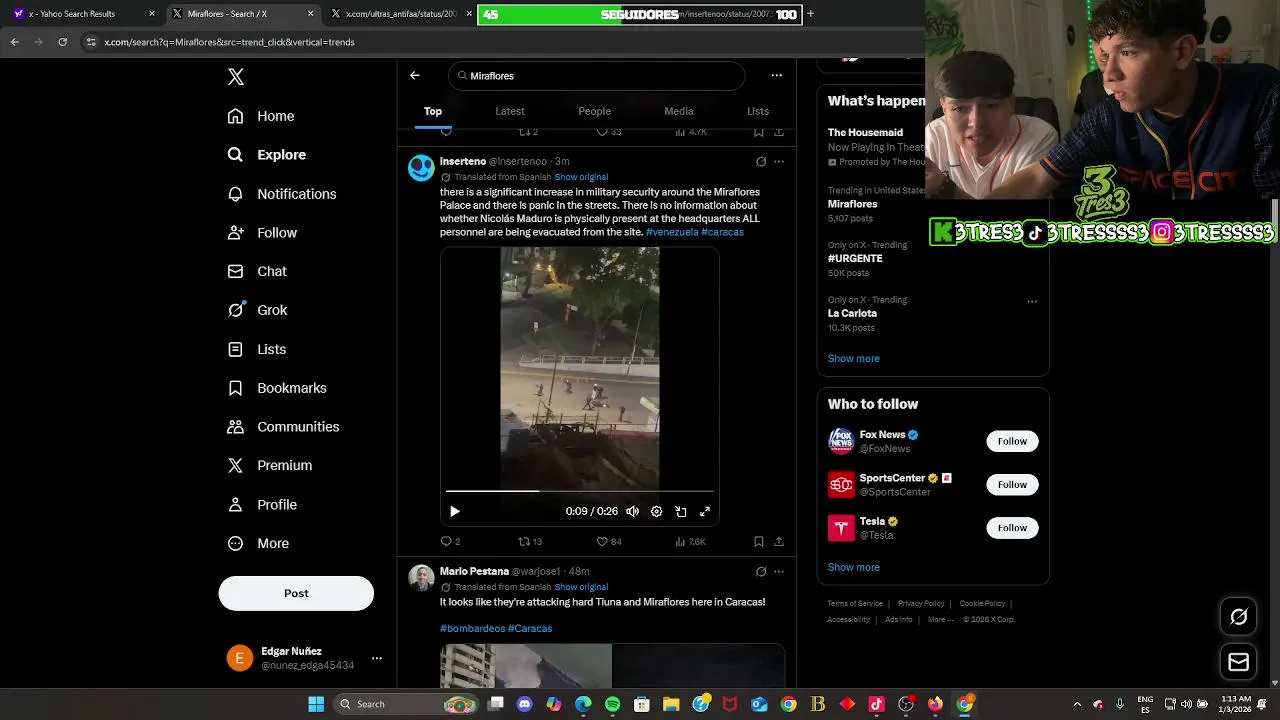Open Communities in the sidebar
Image resolution: width=1280 pixels, height=720 pixels.
[283, 427]
